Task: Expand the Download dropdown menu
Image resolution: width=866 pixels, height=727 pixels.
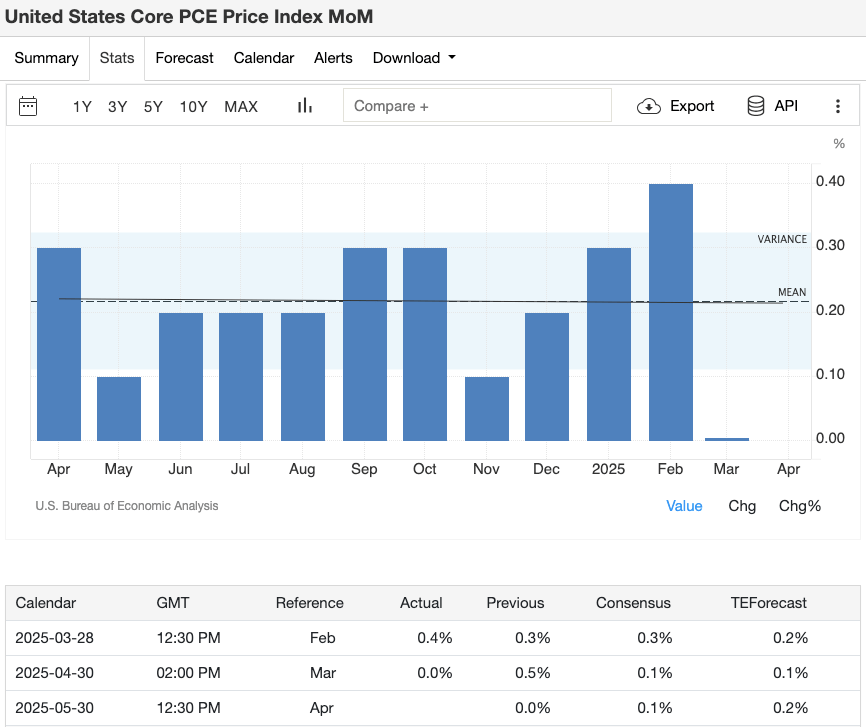Action: coord(414,58)
